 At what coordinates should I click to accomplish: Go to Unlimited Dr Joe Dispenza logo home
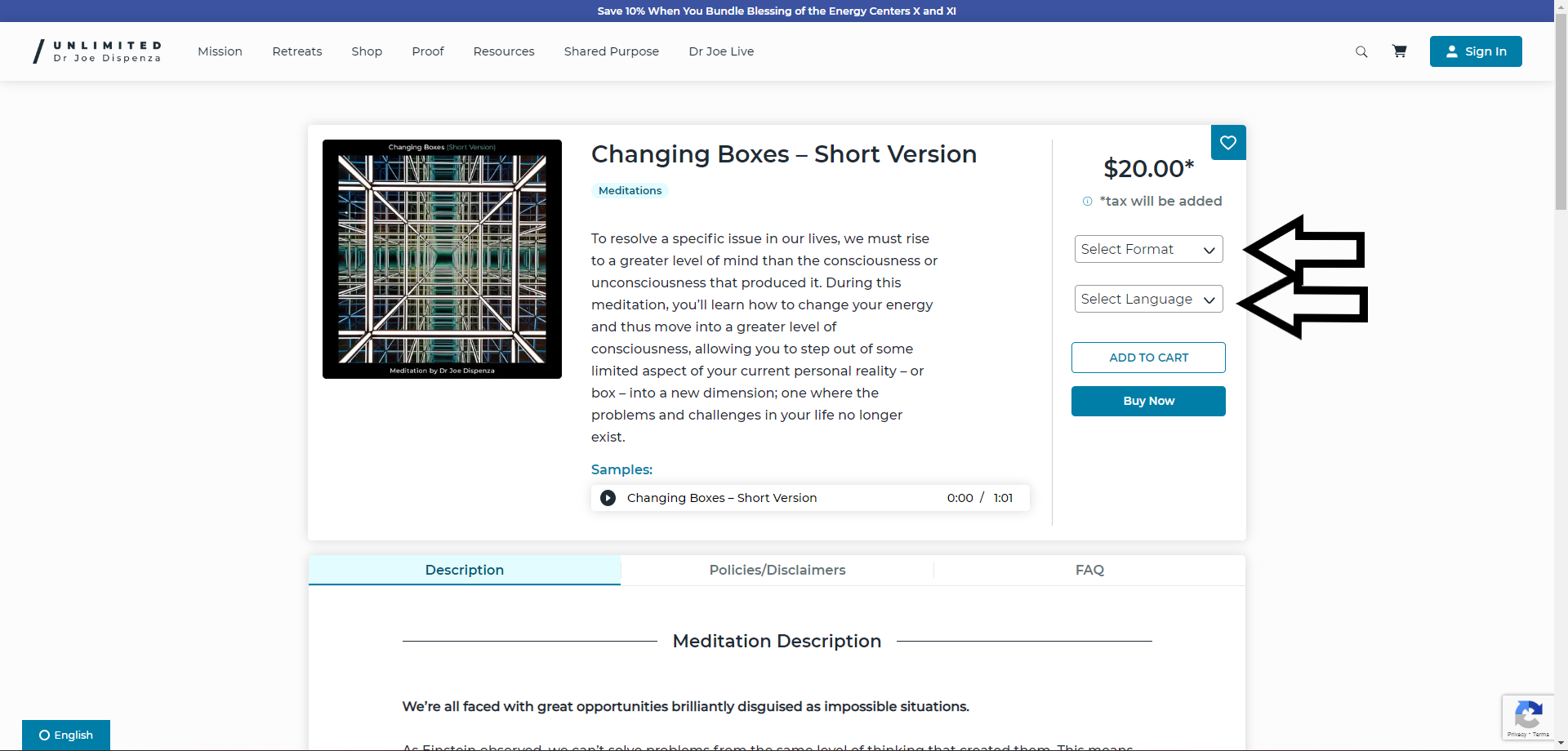pos(97,51)
